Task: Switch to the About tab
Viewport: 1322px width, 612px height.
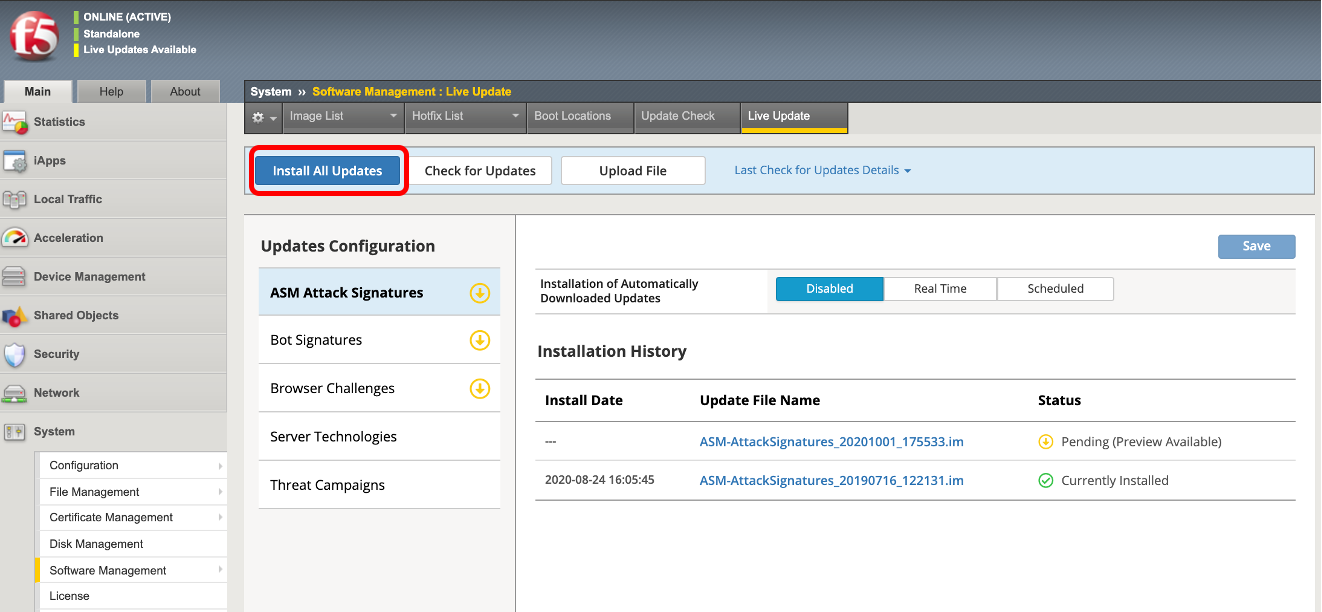Action: [x=185, y=91]
